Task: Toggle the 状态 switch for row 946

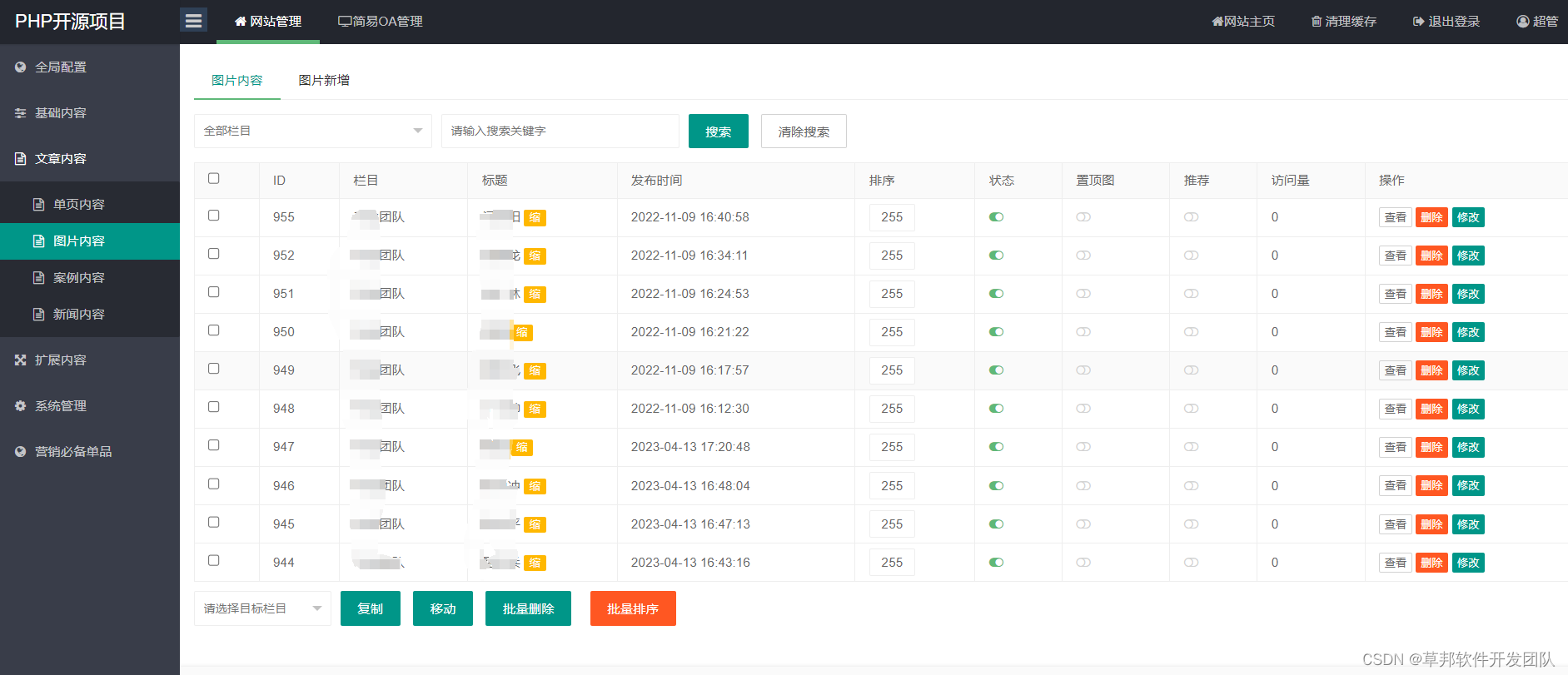Action: tap(996, 486)
